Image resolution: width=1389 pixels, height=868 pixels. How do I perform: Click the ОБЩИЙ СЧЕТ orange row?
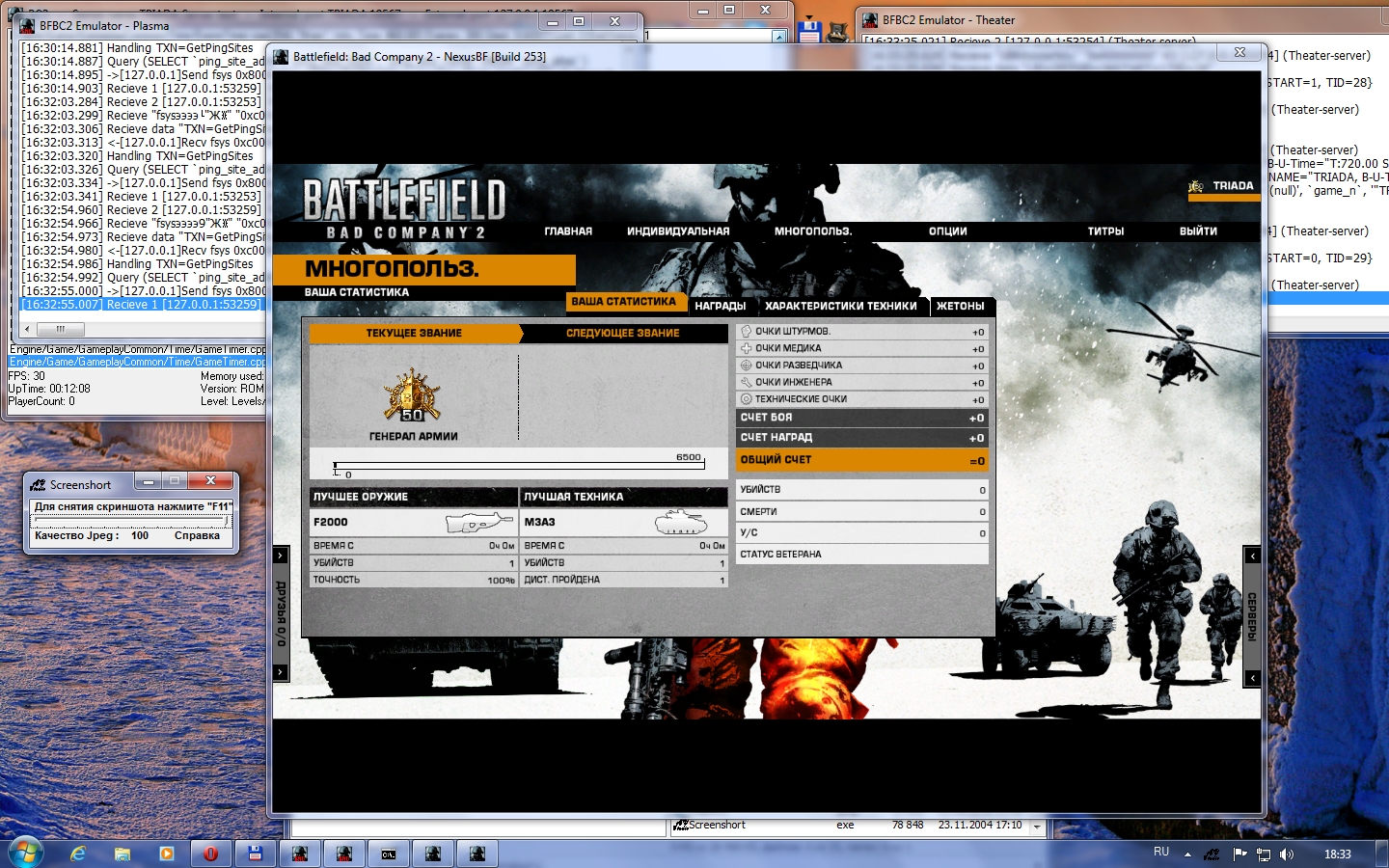tap(862, 461)
